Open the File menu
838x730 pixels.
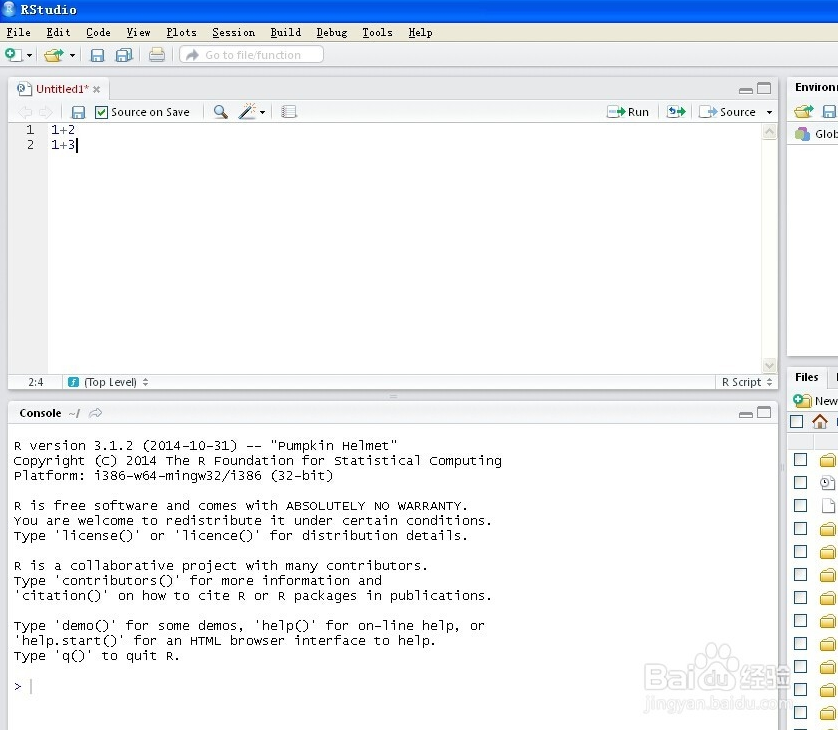[18, 33]
